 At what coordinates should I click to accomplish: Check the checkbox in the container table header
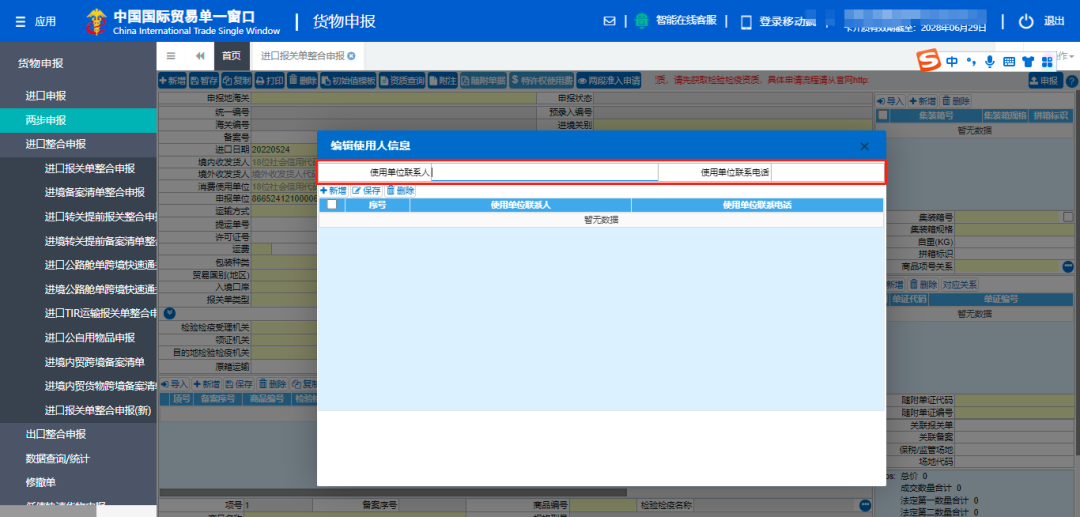(x=882, y=116)
